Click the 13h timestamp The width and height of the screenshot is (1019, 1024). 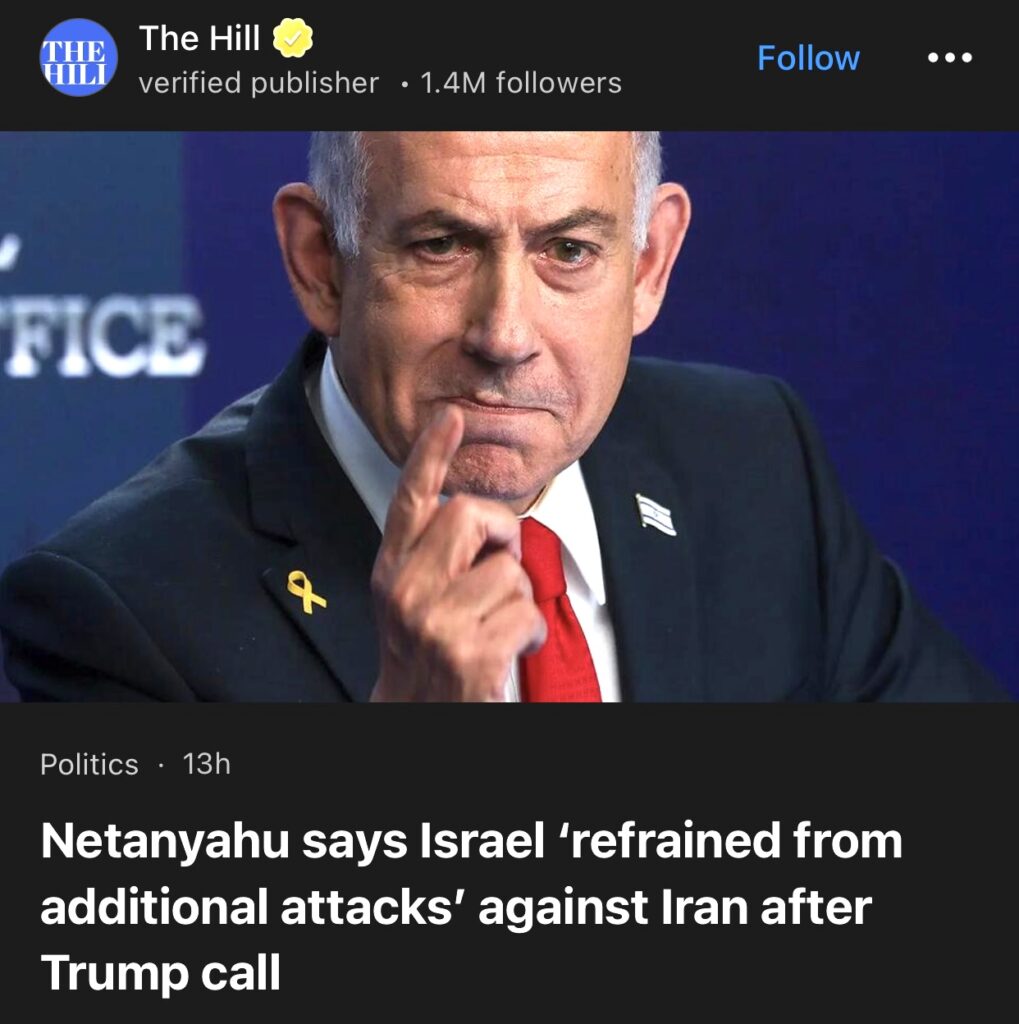206,764
